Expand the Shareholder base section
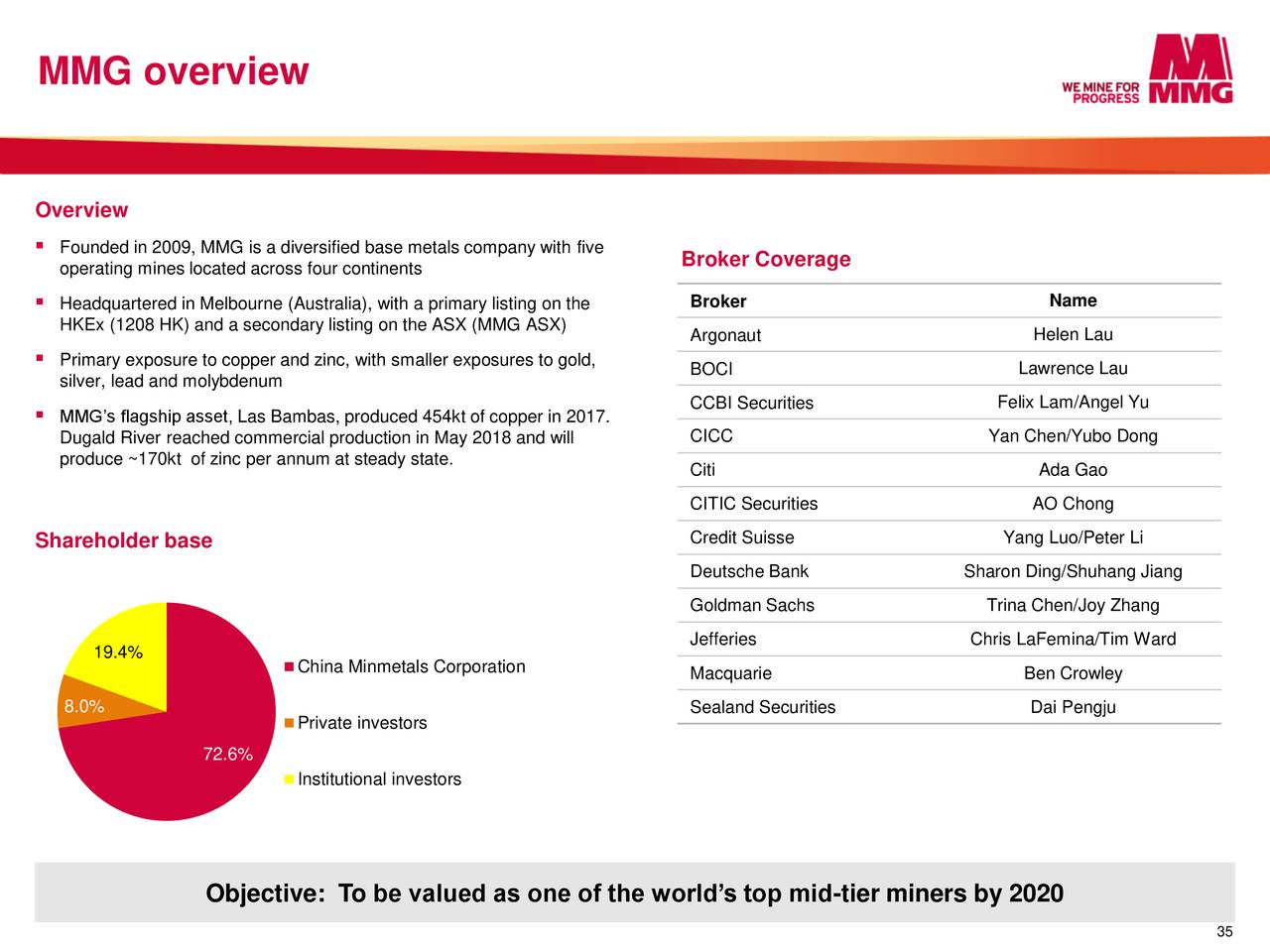The width and height of the screenshot is (1270, 952). click(123, 540)
